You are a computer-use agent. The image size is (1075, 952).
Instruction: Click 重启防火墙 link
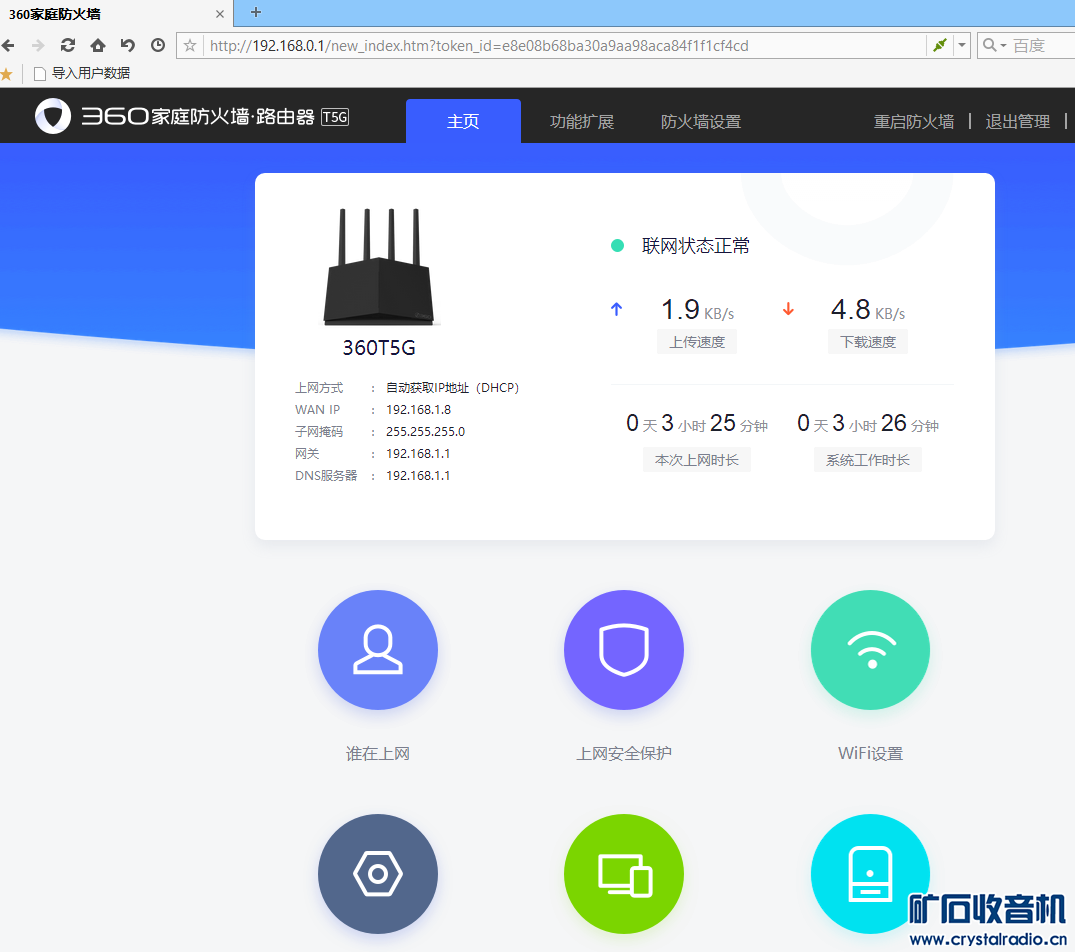pos(914,121)
